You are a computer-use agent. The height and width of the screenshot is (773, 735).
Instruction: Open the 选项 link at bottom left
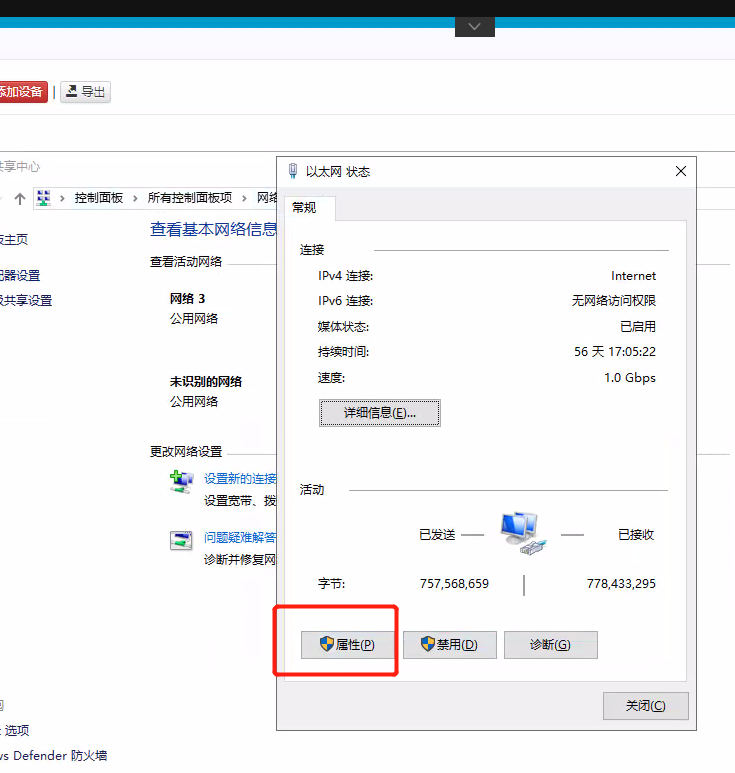click(15, 730)
